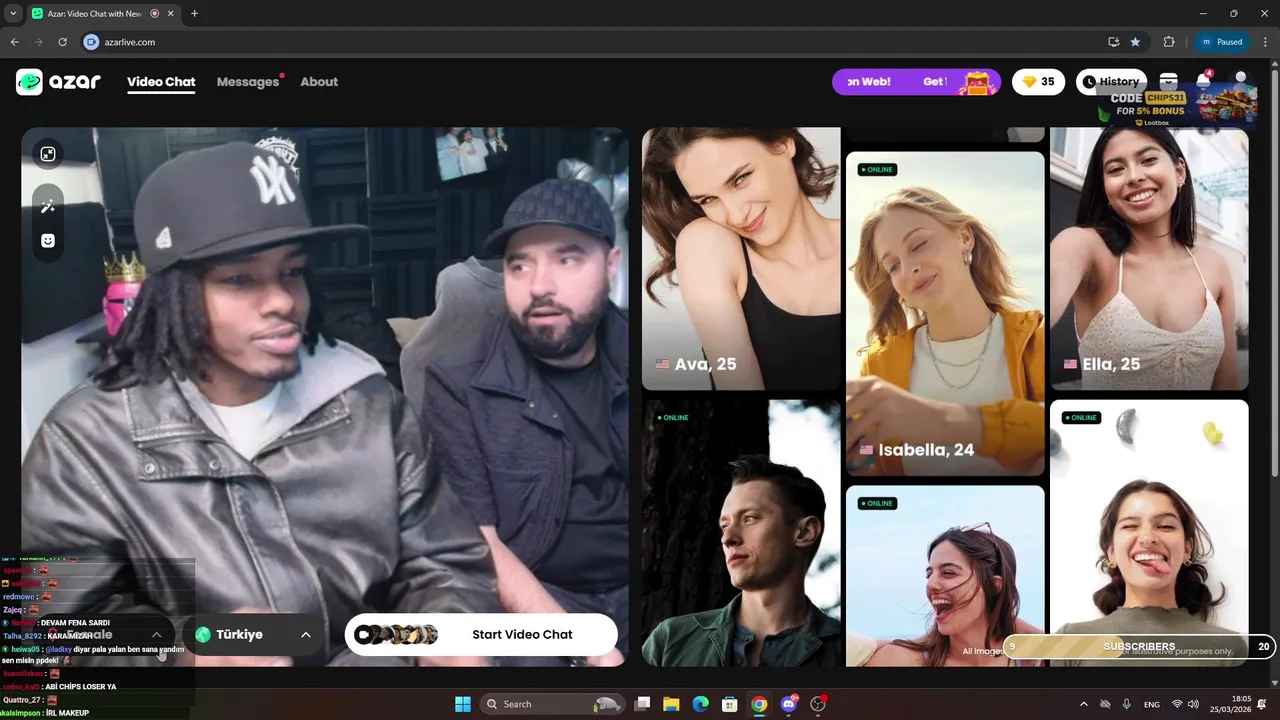Open a new browser tab

coord(194,14)
